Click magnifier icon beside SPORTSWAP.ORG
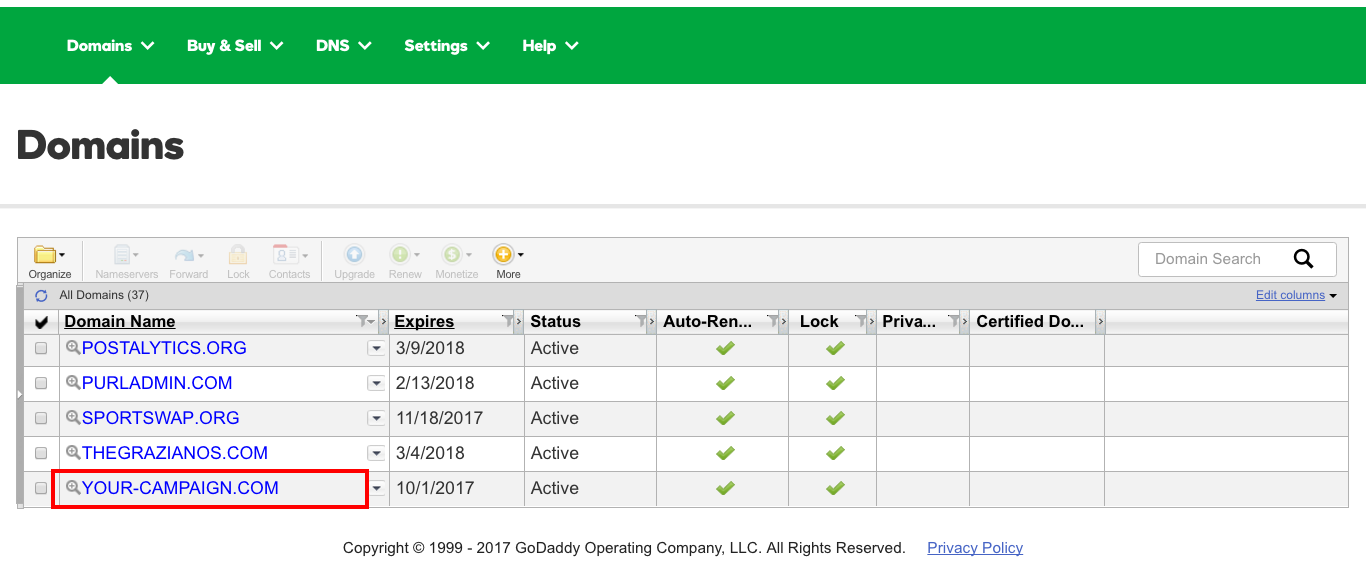The height and width of the screenshot is (583, 1366). (x=73, y=418)
